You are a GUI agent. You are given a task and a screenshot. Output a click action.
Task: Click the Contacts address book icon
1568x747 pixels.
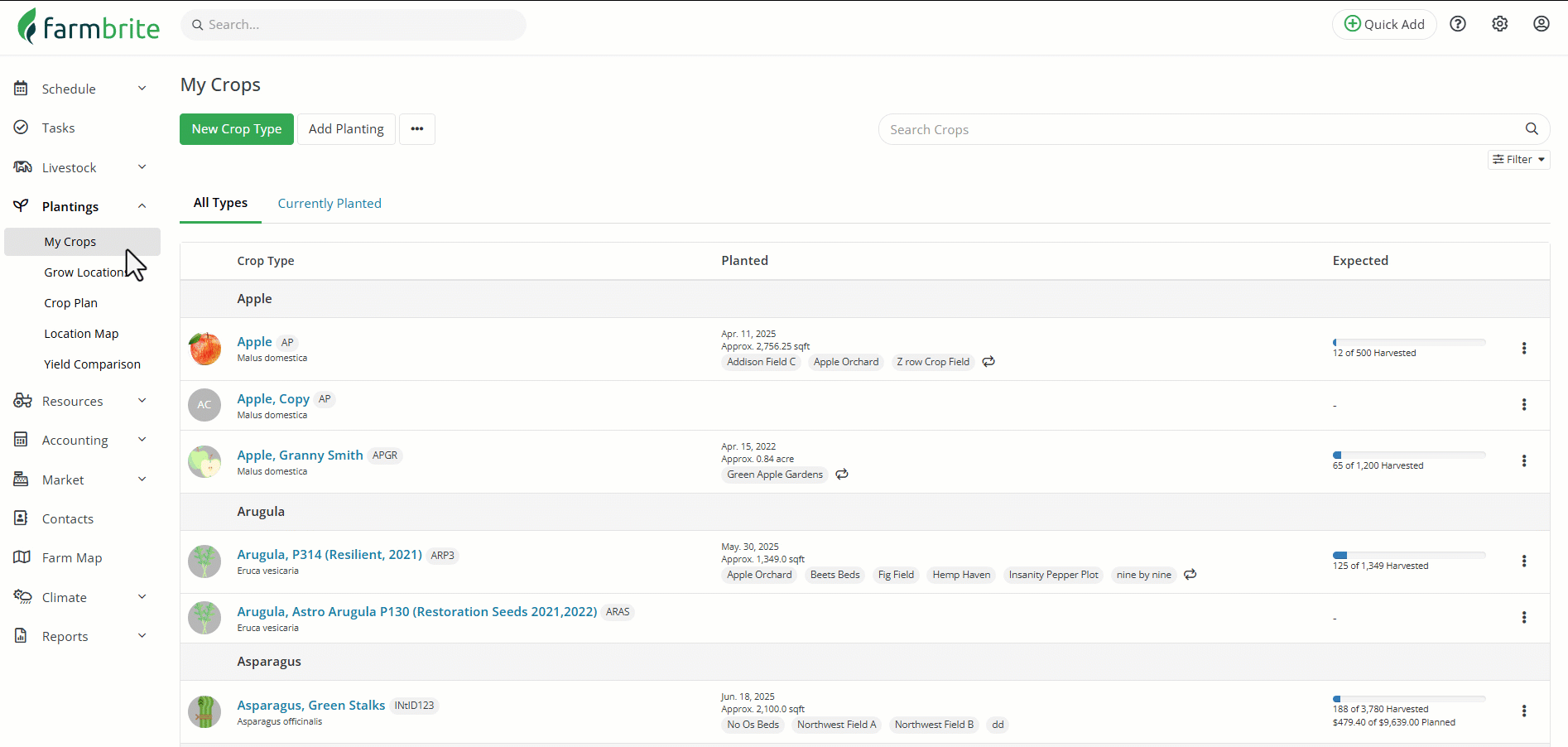click(x=22, y=518)
